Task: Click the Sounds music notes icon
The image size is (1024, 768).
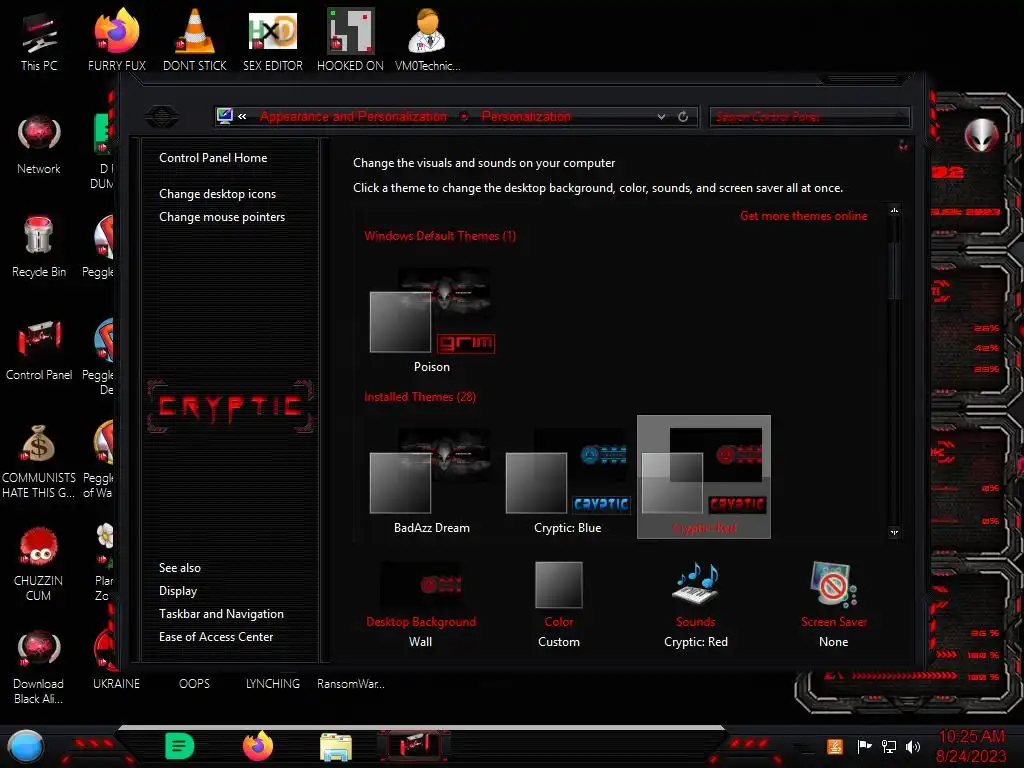Action: pos(696,583)
